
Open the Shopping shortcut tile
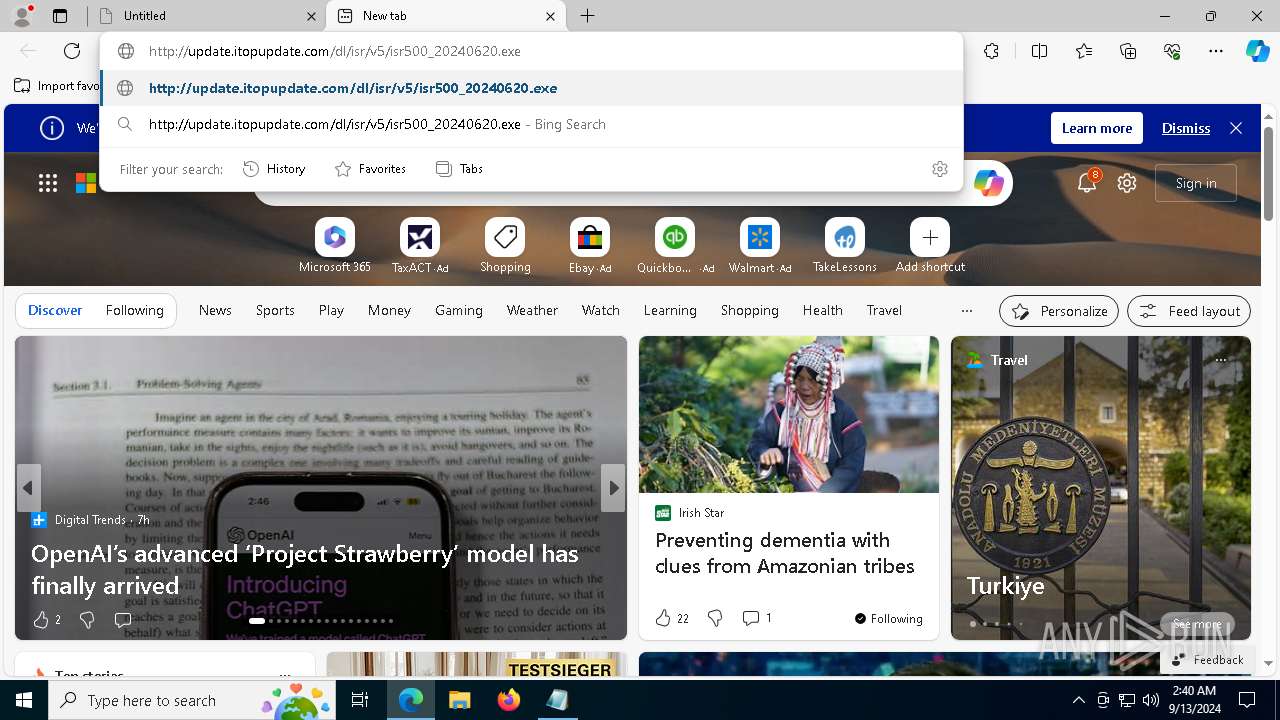pyautogui.click(x=505, y=246)
